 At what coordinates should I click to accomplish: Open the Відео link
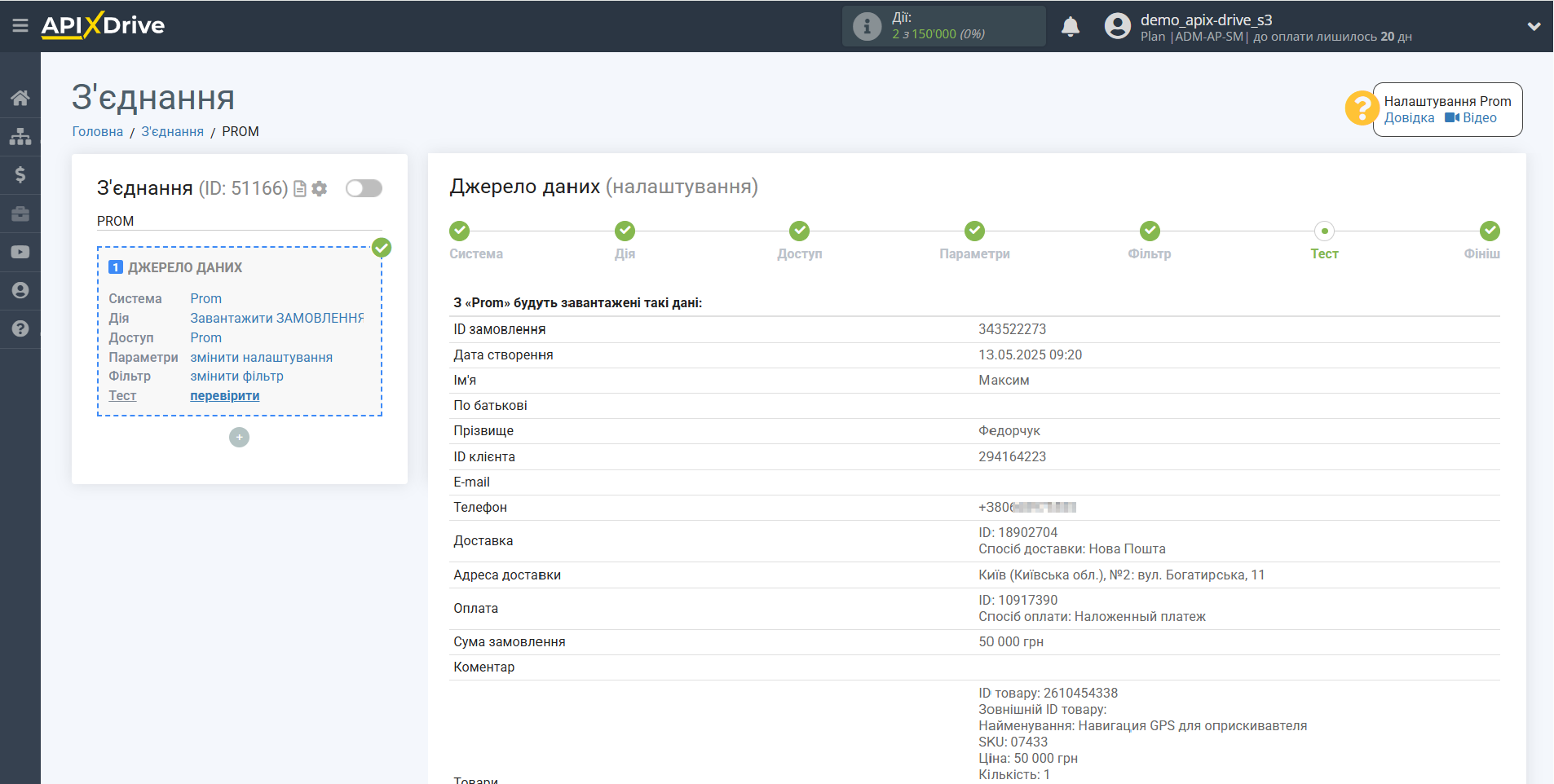(x=1471, y=118)
